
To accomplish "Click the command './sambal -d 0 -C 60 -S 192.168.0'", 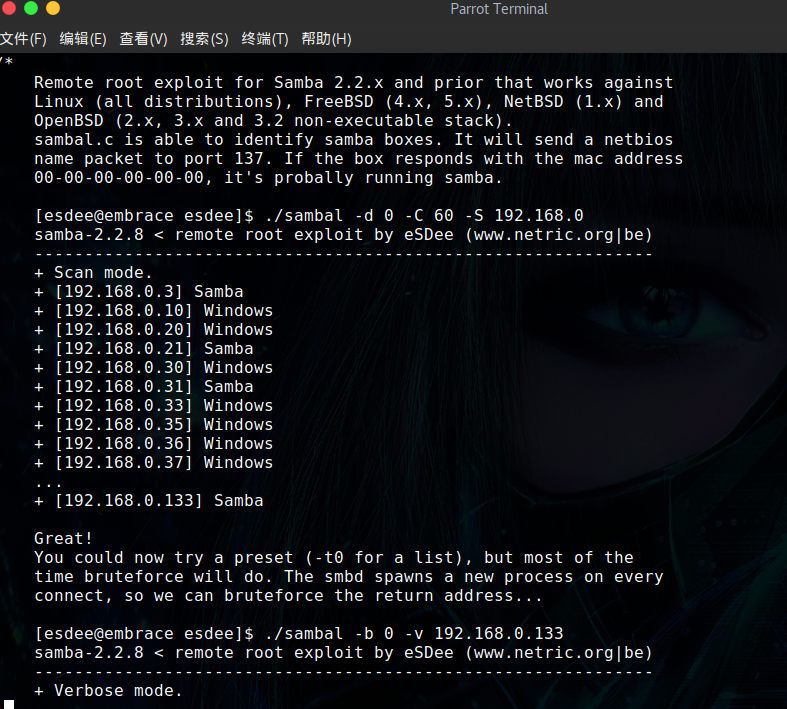I will tap(424, 216).
